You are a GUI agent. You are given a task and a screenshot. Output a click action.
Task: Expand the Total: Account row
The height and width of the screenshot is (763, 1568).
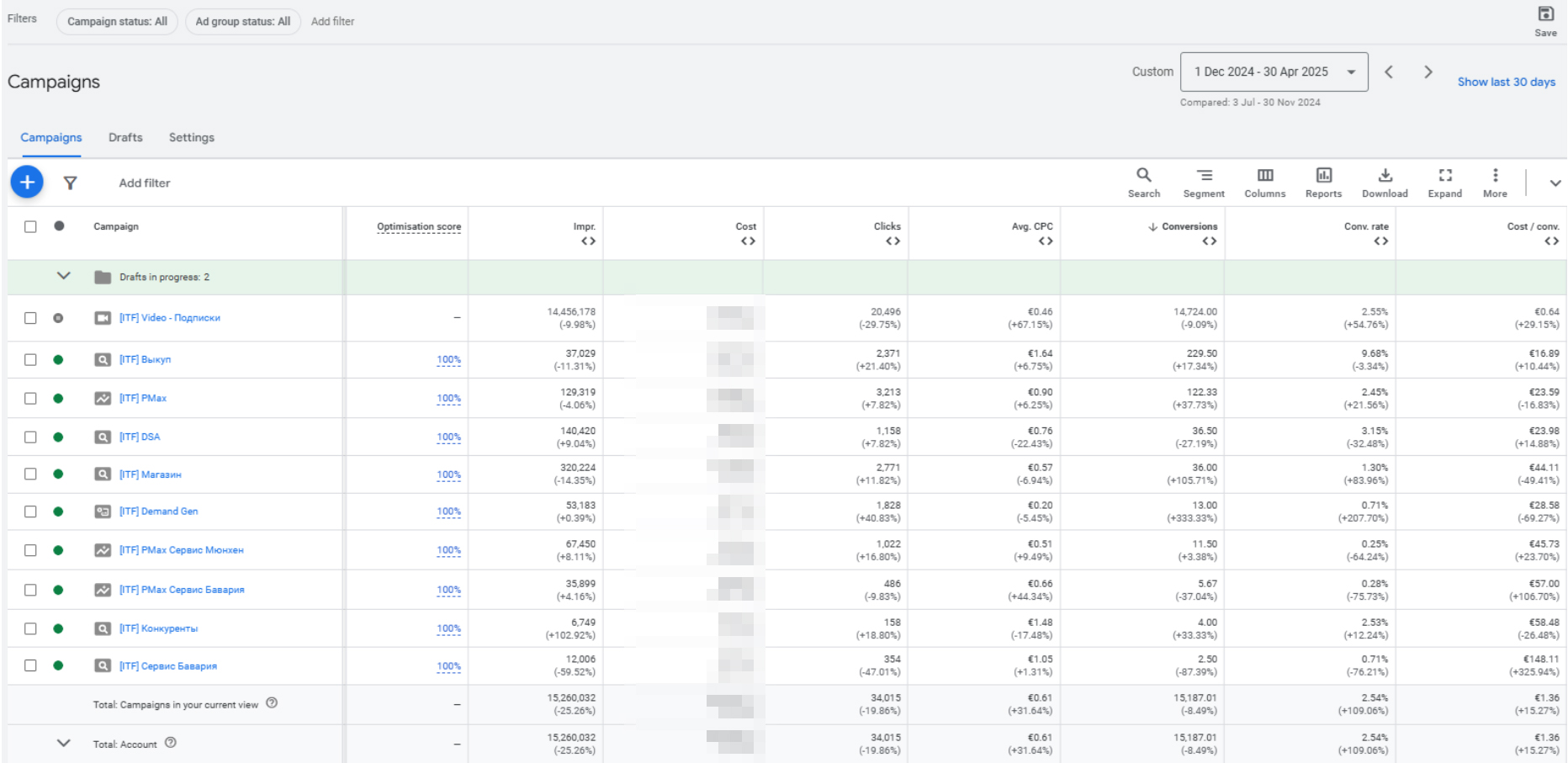click(63, 743)
